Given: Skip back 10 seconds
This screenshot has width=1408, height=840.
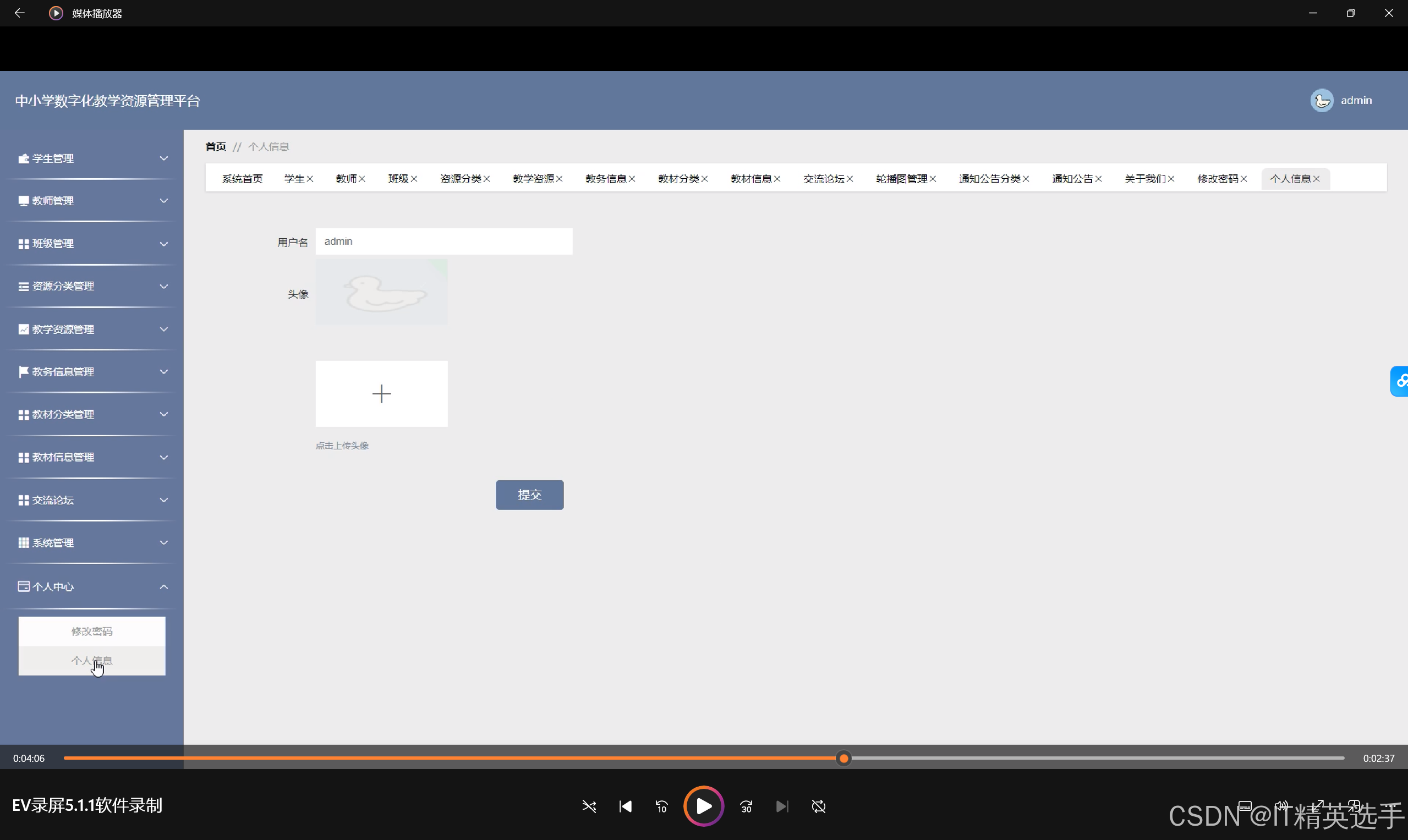Looking at the screenshot, I should pyautogui.click(x=661, y=806).
